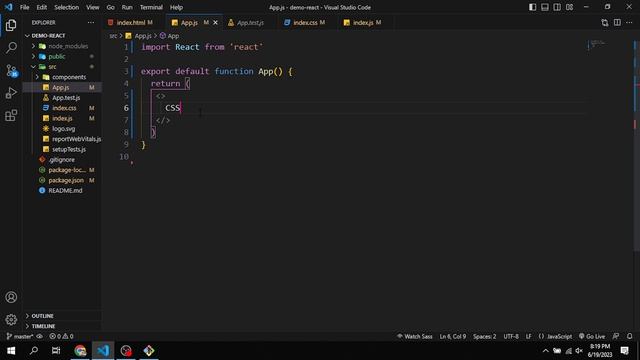640x360 pixels.
Task: Toggle secondary side bar layout icon
Action: pyautogui.click(x=557, y=7)
